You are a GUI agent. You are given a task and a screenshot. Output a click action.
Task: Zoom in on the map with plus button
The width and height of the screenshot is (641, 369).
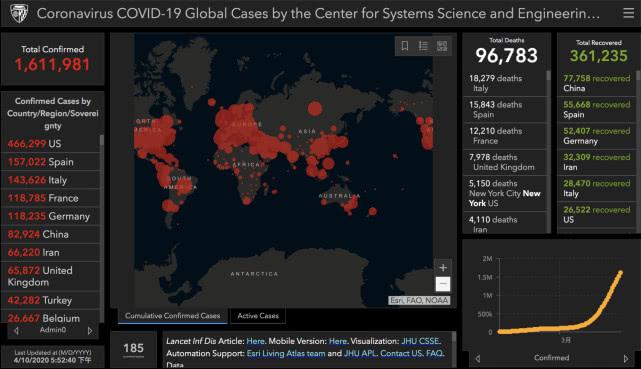pyautogui.click(x=443, y=268)
